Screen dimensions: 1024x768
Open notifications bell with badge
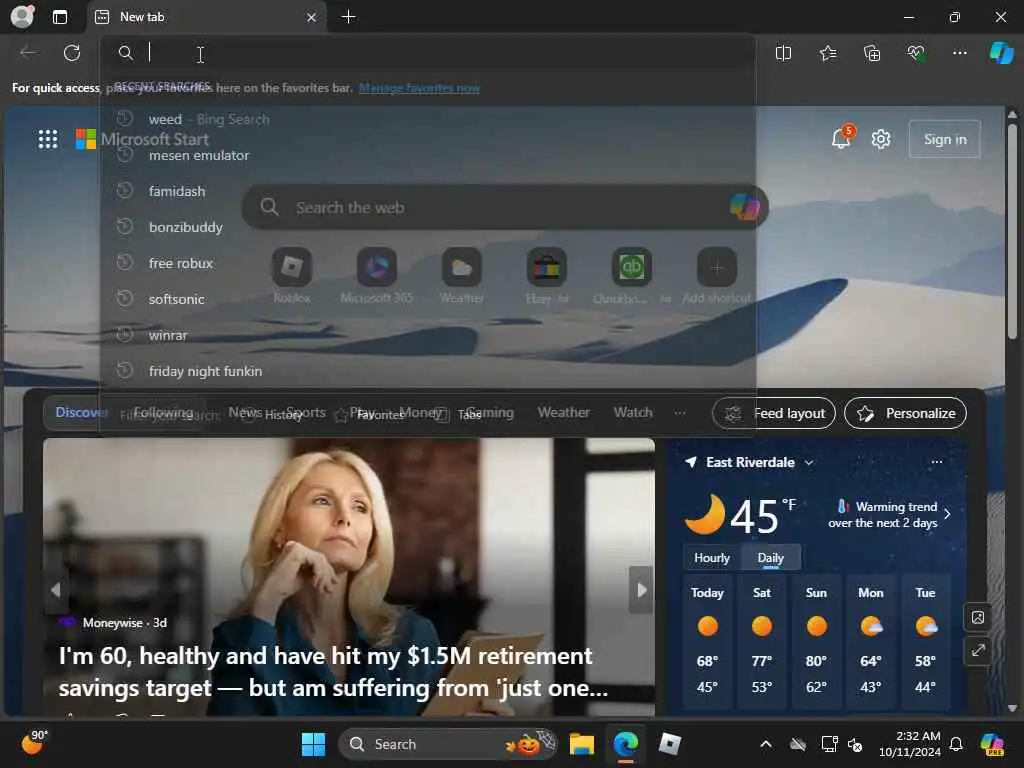(x=842, y=138)
